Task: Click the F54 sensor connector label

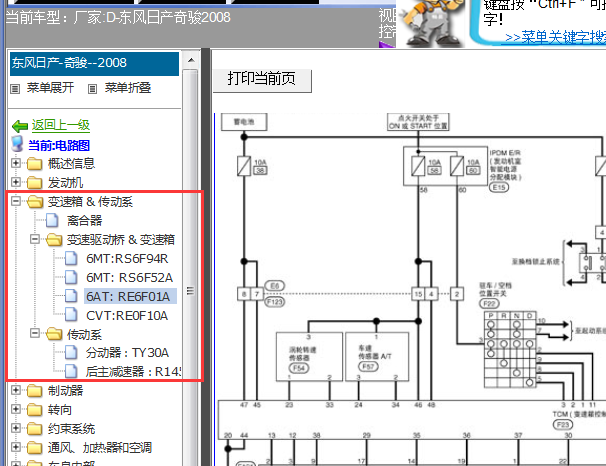Action: 299,368
